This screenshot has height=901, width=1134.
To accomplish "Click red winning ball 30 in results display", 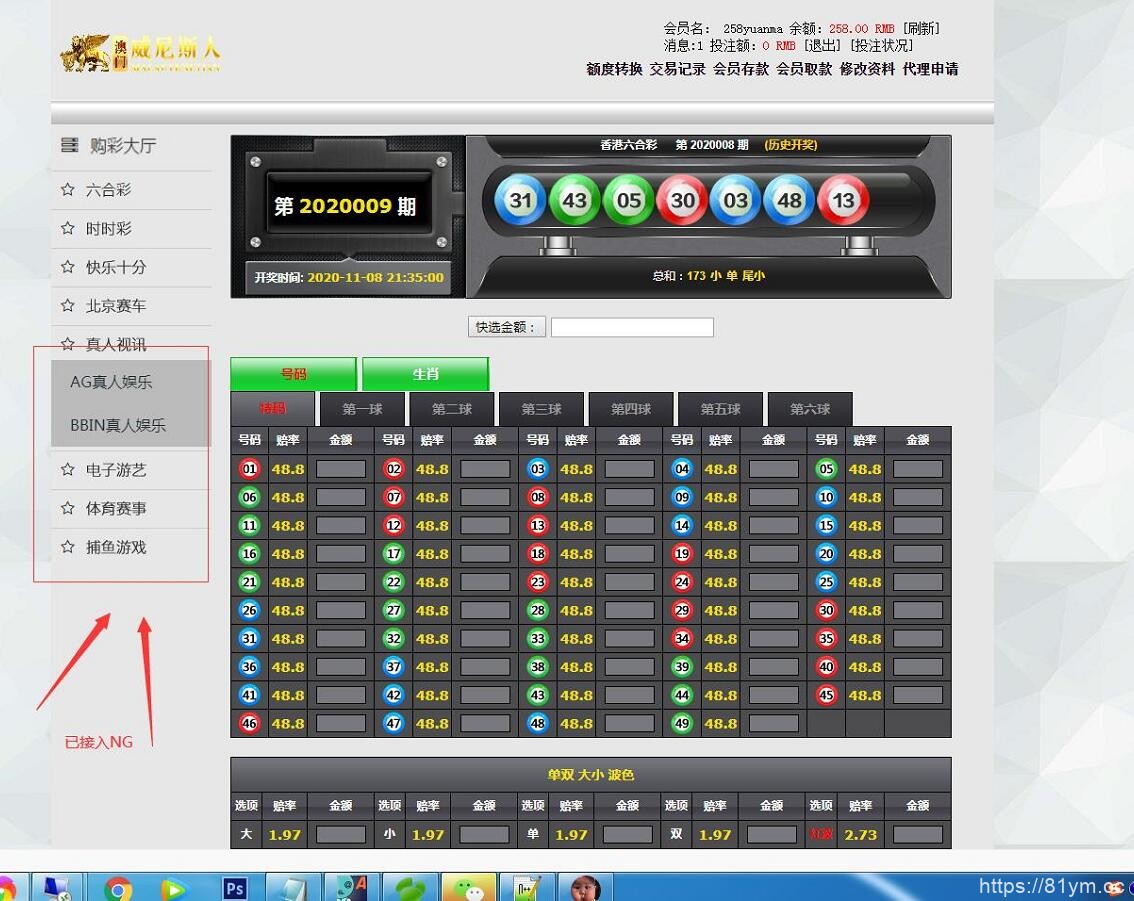I will coord(682,200).
